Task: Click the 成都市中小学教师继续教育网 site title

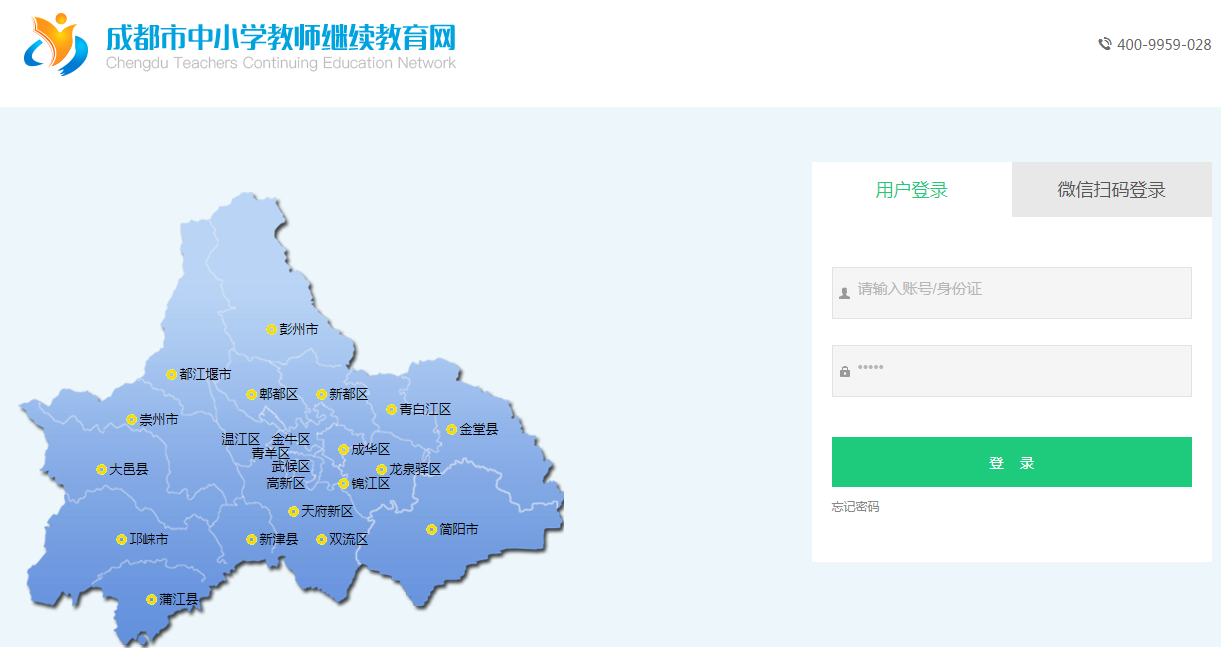Action: click(281, 38)
